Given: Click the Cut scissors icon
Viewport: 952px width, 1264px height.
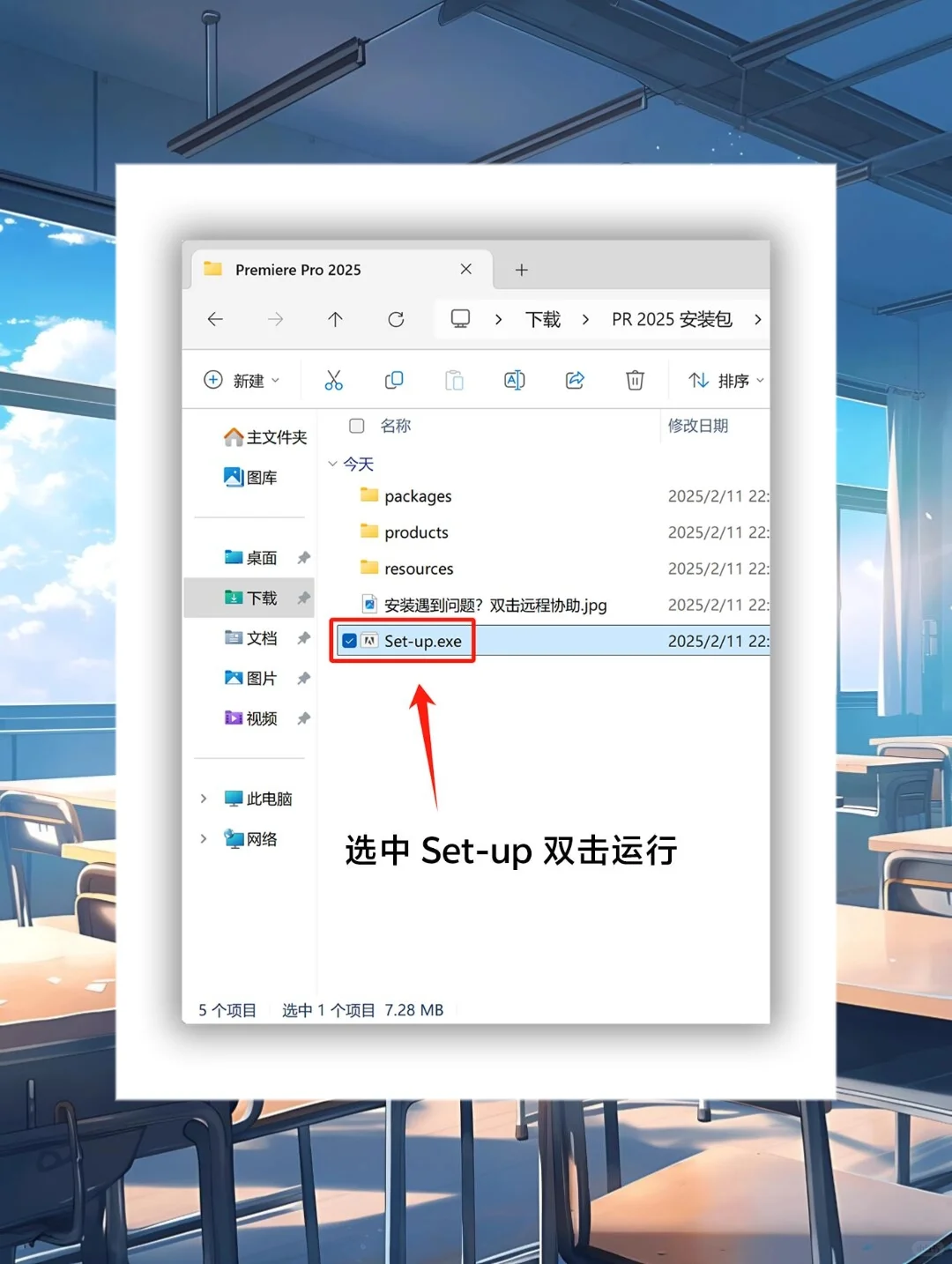Looking at the screenshot, I should 333,380.
